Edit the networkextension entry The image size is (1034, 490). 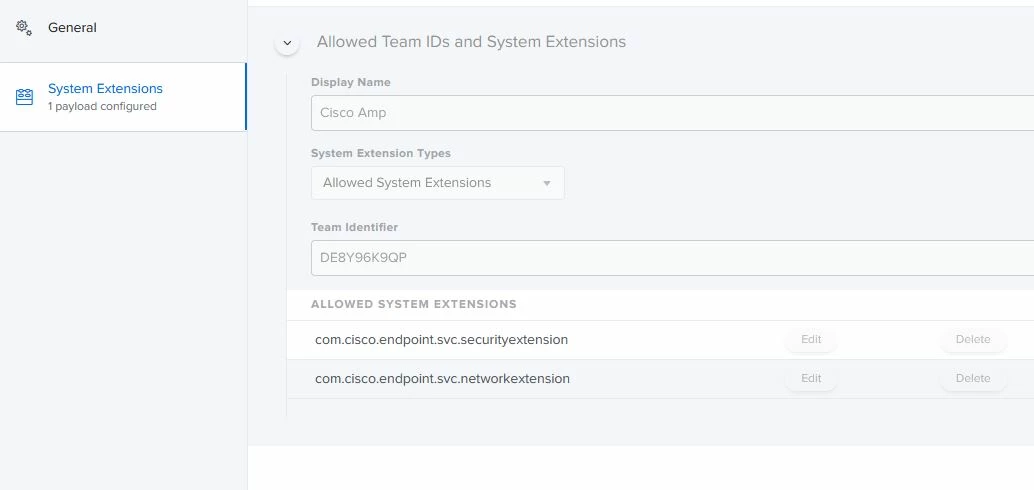pyautogui.click(x=811, y=379)
